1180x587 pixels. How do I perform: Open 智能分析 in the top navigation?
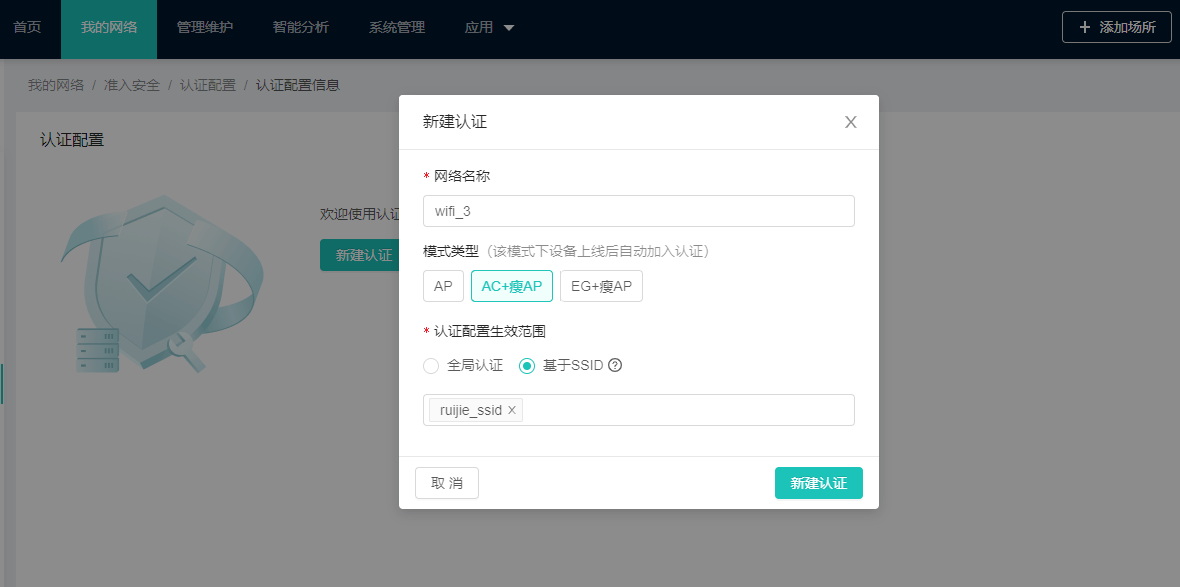tap(301, 28)
